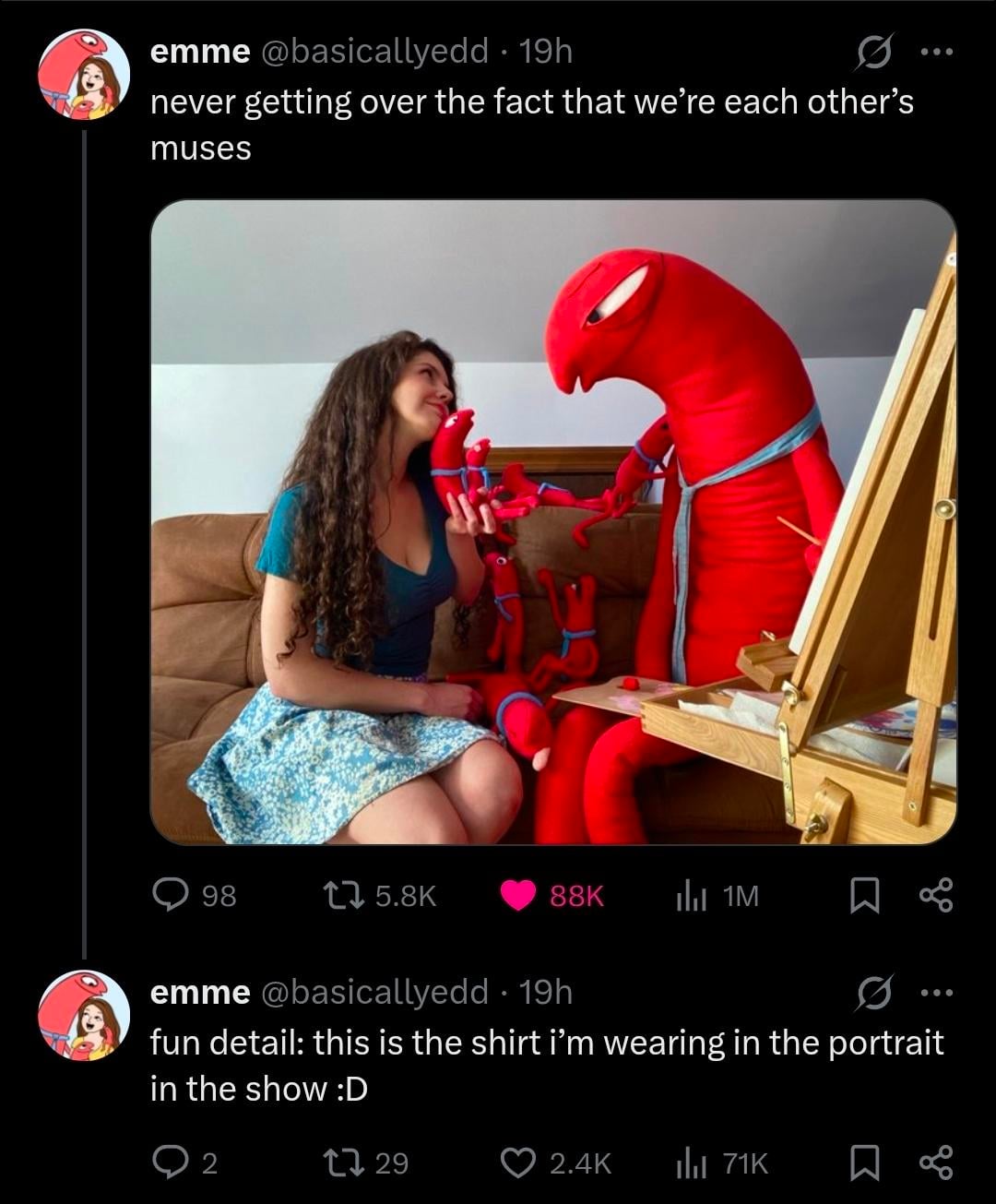Reply to the first post with 98 comments

coord(171,895)
